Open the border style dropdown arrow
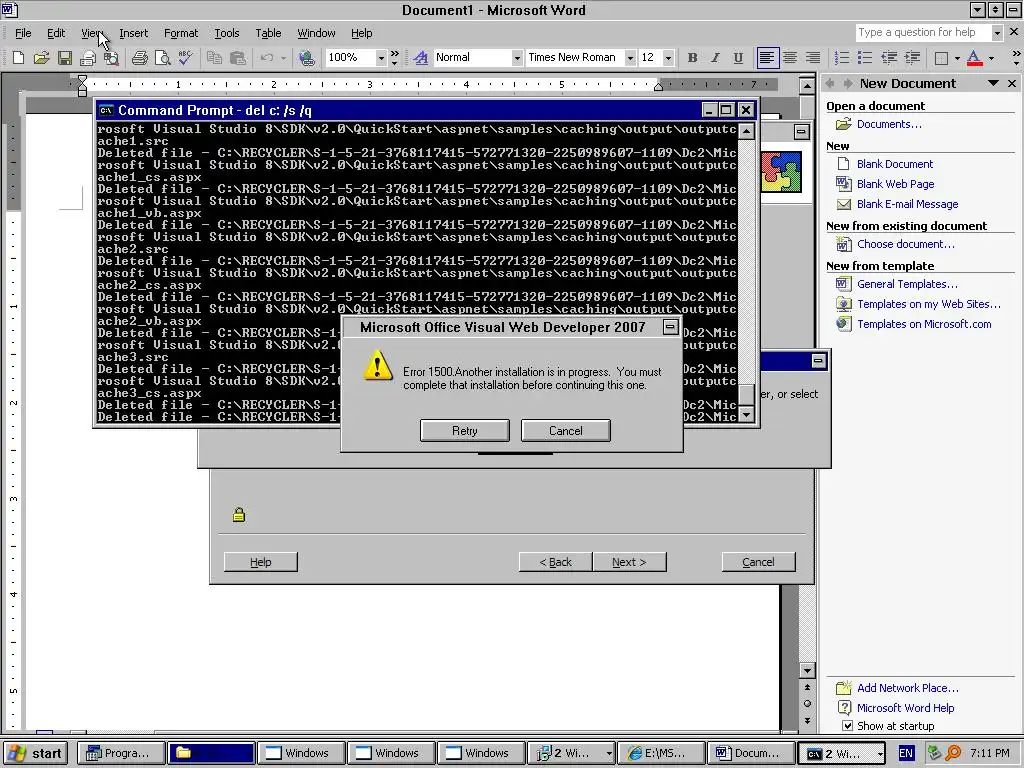 pos(957,58)
